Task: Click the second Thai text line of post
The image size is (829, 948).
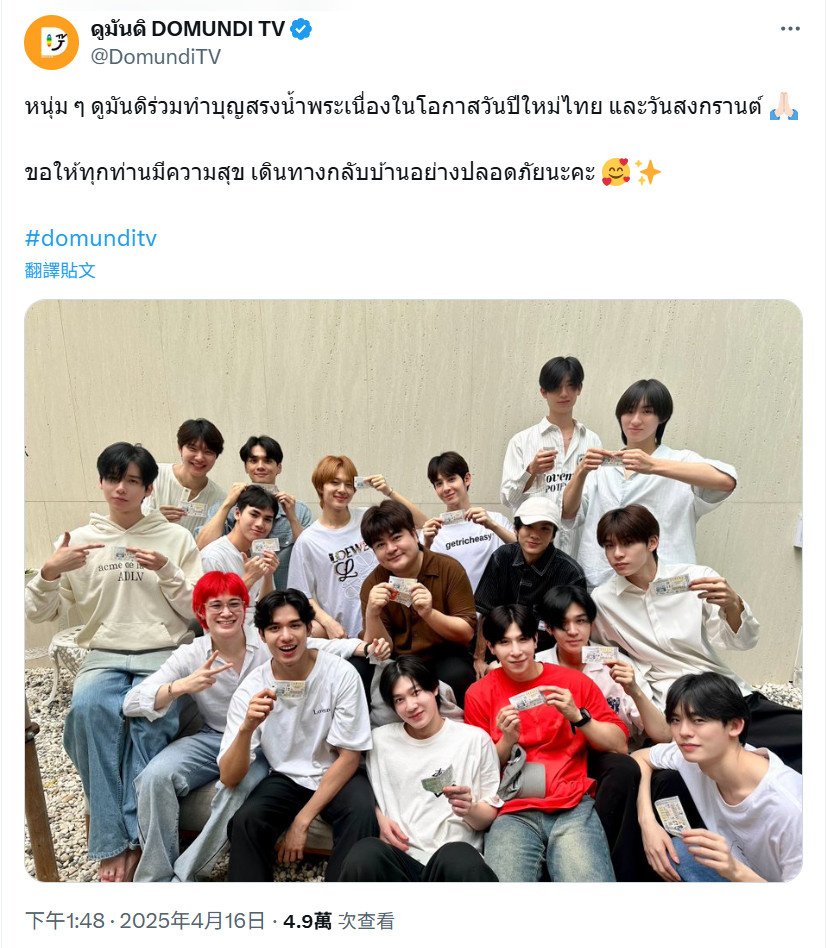Action: 310,172
